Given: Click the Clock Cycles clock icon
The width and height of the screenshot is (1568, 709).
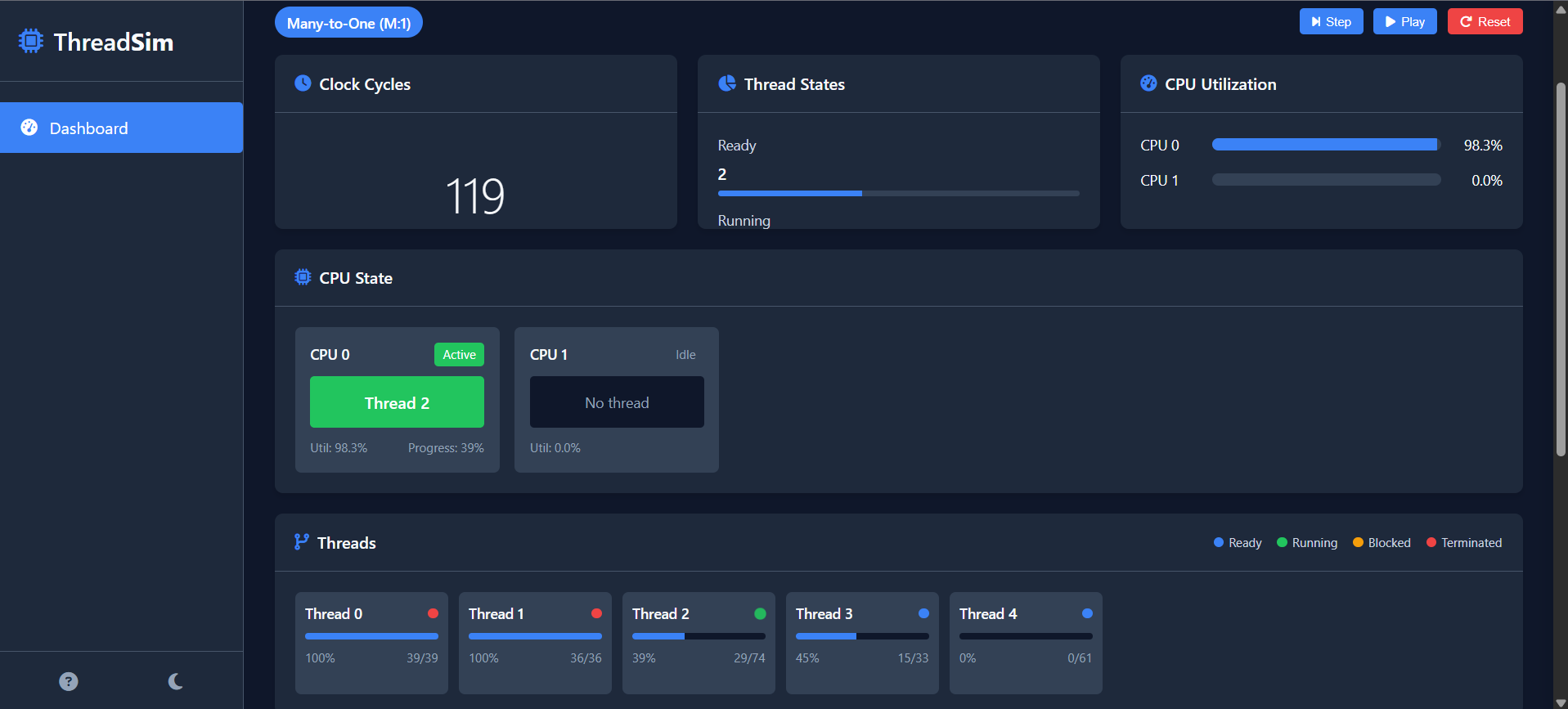Looking at the screenshot, I should pos(303,83).
